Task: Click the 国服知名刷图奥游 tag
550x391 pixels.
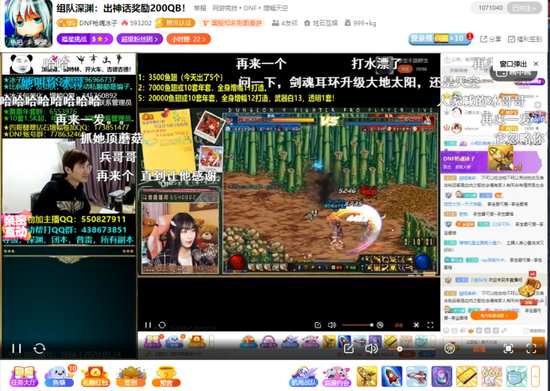Action: coord(232,23)
